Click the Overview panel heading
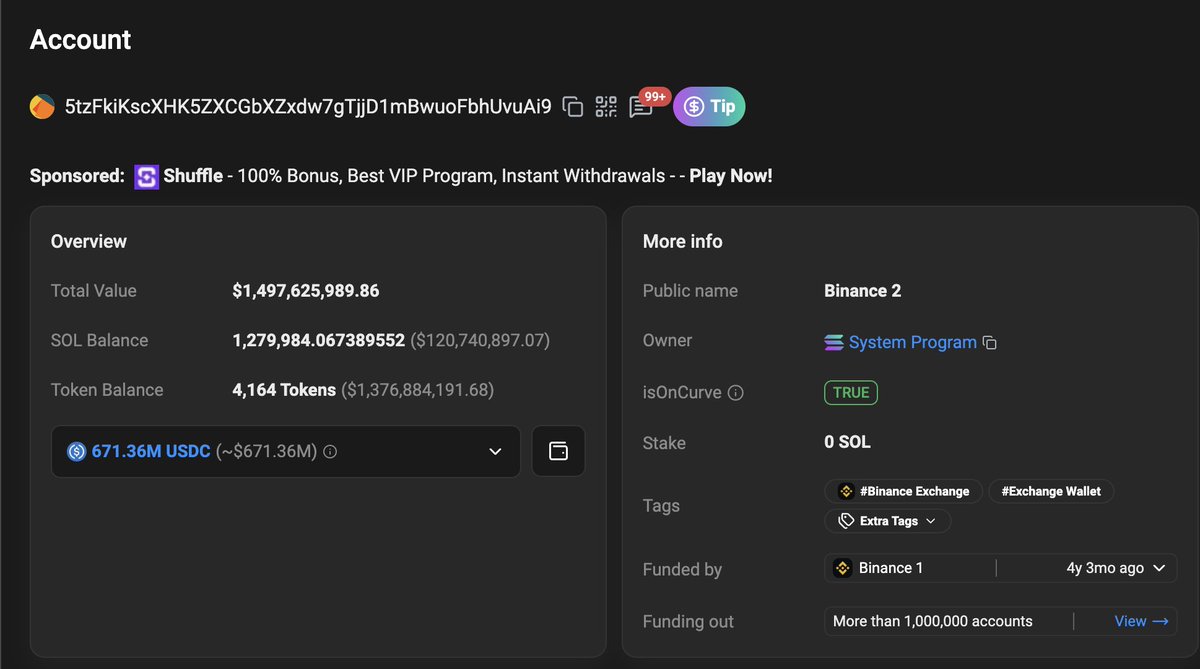1200x669 pixels. click(89, 241)
